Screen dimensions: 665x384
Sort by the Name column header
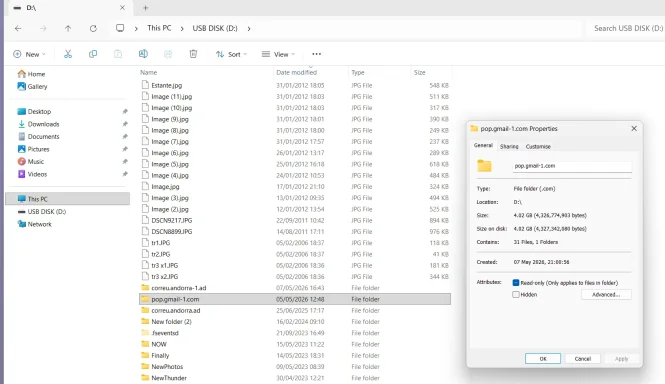point(148,73)
